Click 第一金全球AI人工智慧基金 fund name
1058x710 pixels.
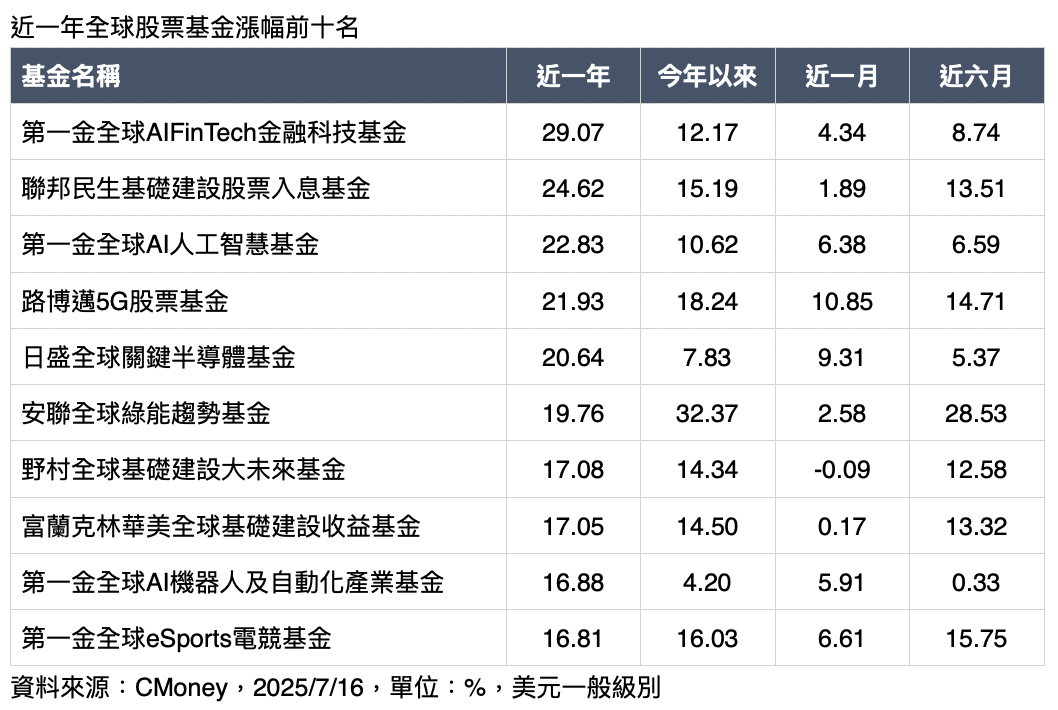tap(170, 244)
